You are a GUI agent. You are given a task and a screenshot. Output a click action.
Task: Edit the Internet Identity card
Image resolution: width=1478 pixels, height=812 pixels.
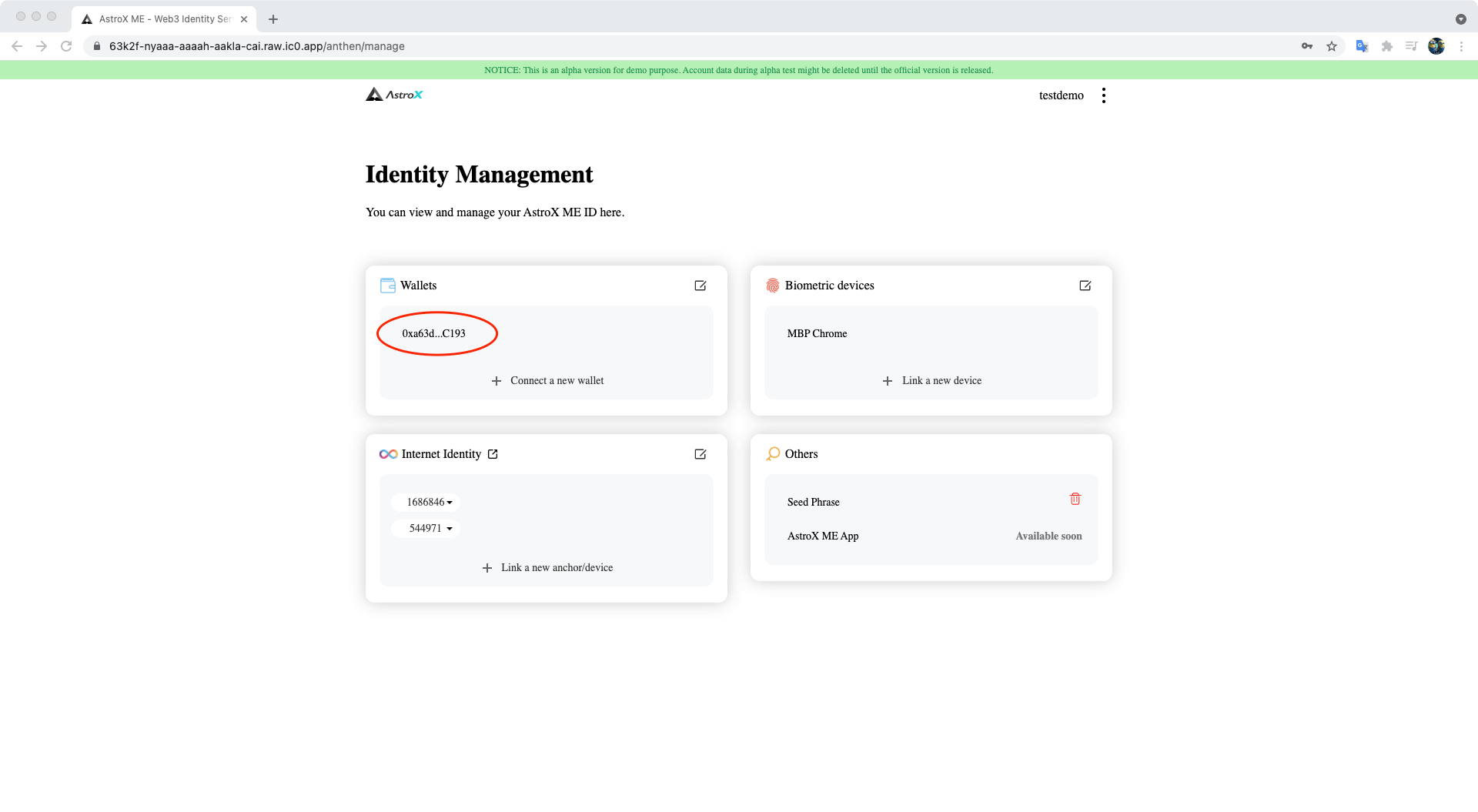(x=701, y=454)
